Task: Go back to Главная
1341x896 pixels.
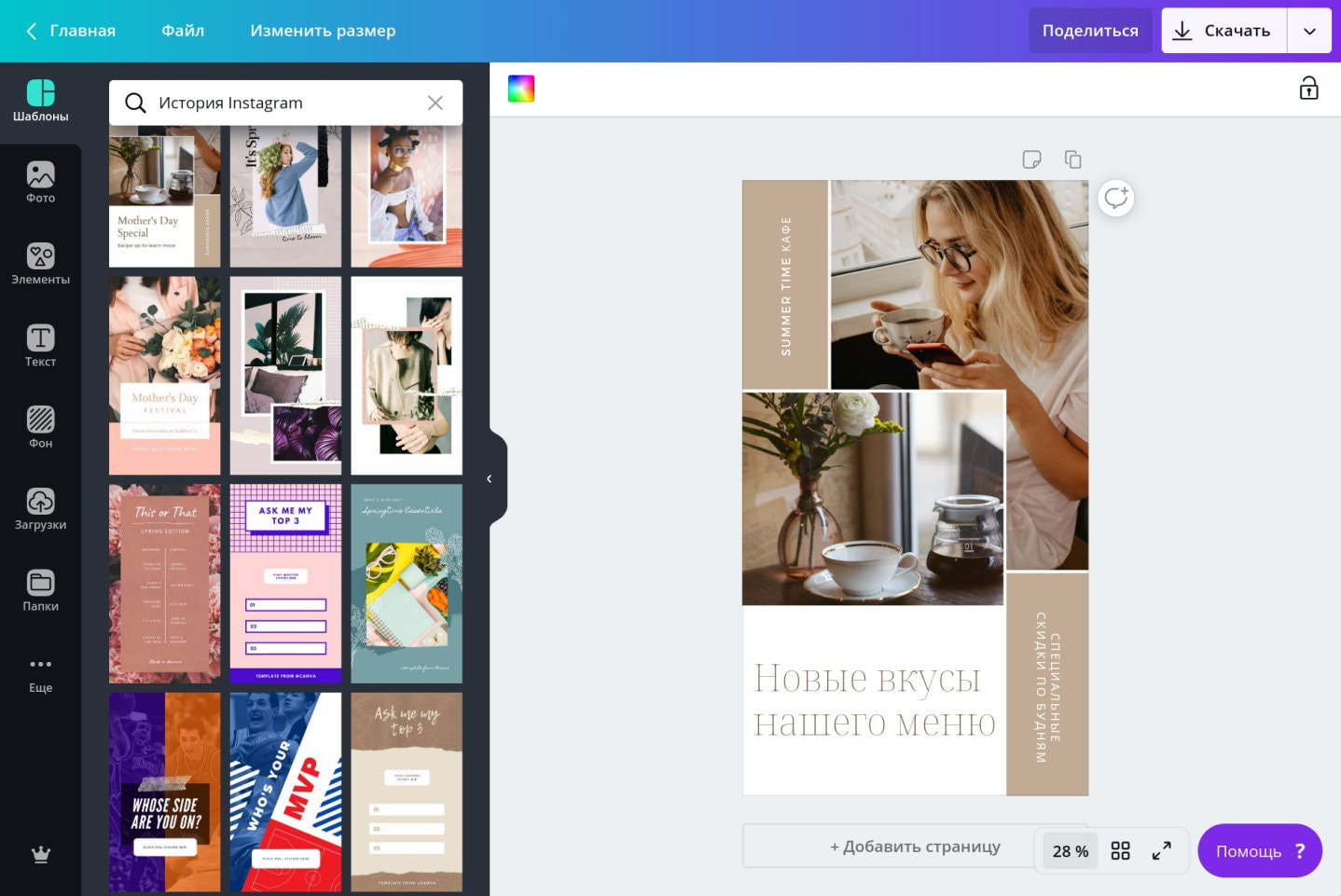Action: [x=71, y=31]
